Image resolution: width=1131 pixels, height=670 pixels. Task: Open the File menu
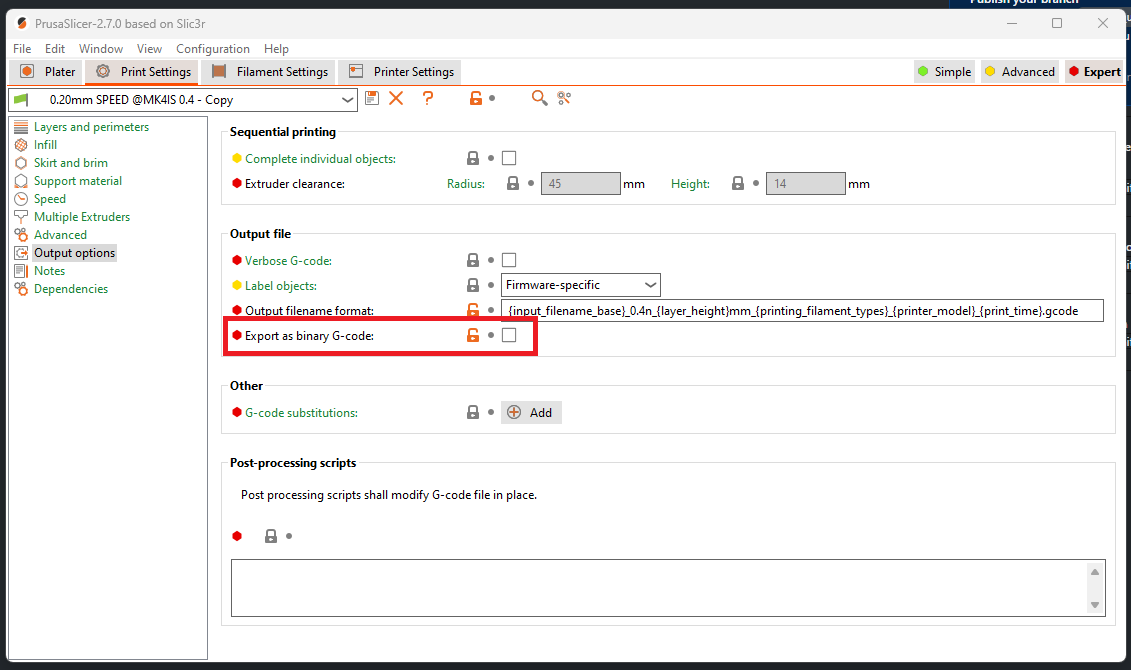tap(22, 48)
